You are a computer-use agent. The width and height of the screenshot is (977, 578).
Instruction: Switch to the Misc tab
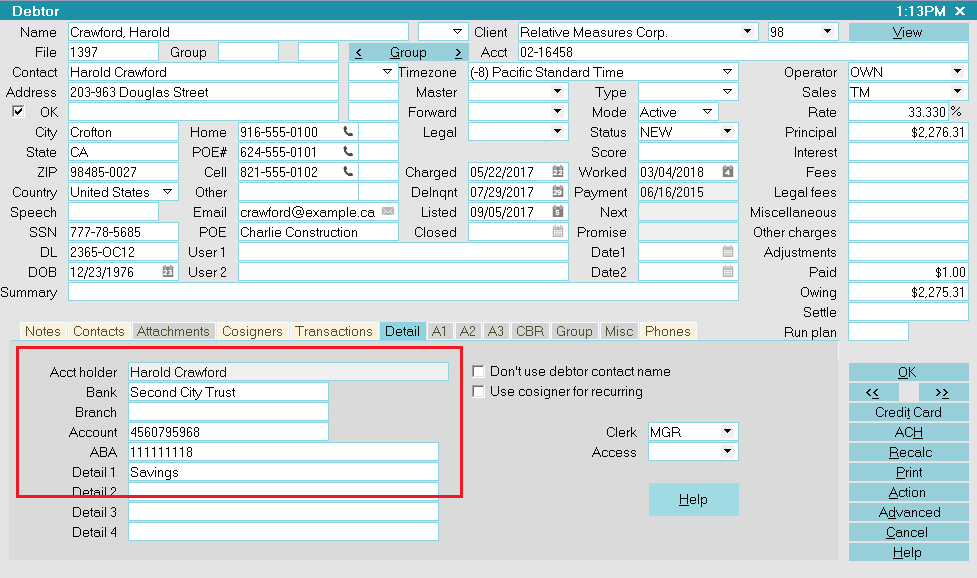pyautogui.click(x=619, y=331)
